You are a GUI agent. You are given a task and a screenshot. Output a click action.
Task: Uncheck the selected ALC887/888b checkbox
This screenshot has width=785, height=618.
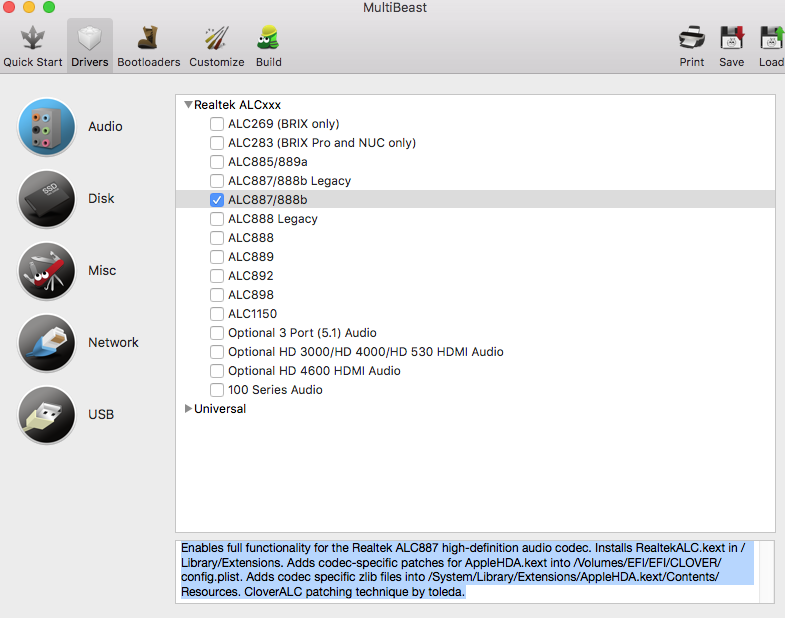pyautogui.click(x=217, y=200)
